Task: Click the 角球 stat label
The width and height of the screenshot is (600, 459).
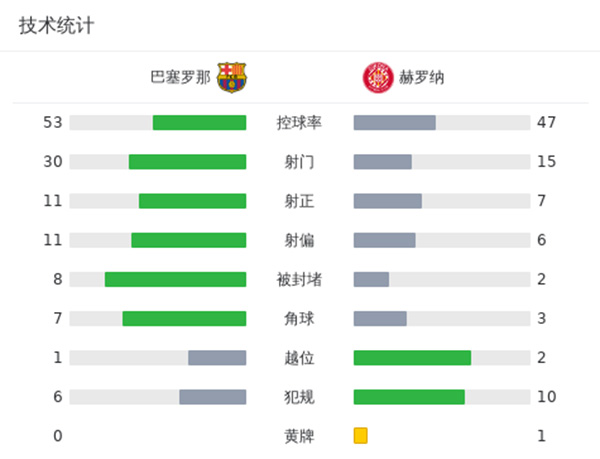Action: (x=299, y=318)
